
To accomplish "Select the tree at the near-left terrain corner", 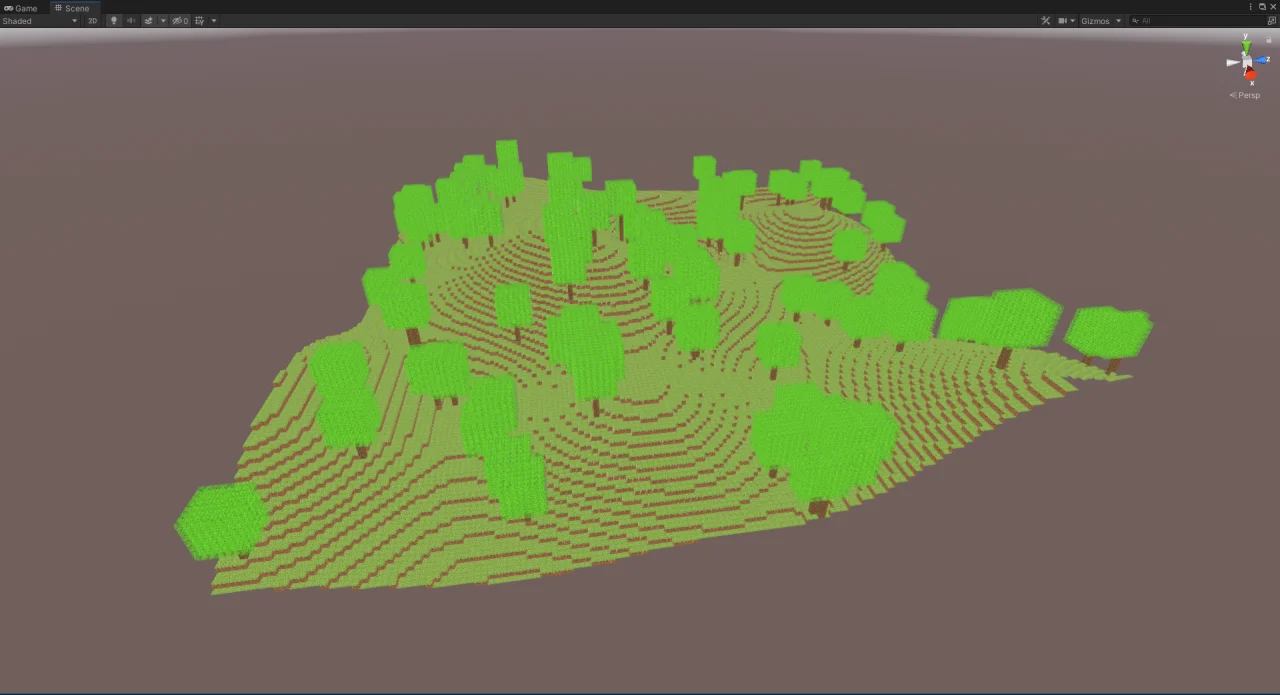I will coord(222,520).
